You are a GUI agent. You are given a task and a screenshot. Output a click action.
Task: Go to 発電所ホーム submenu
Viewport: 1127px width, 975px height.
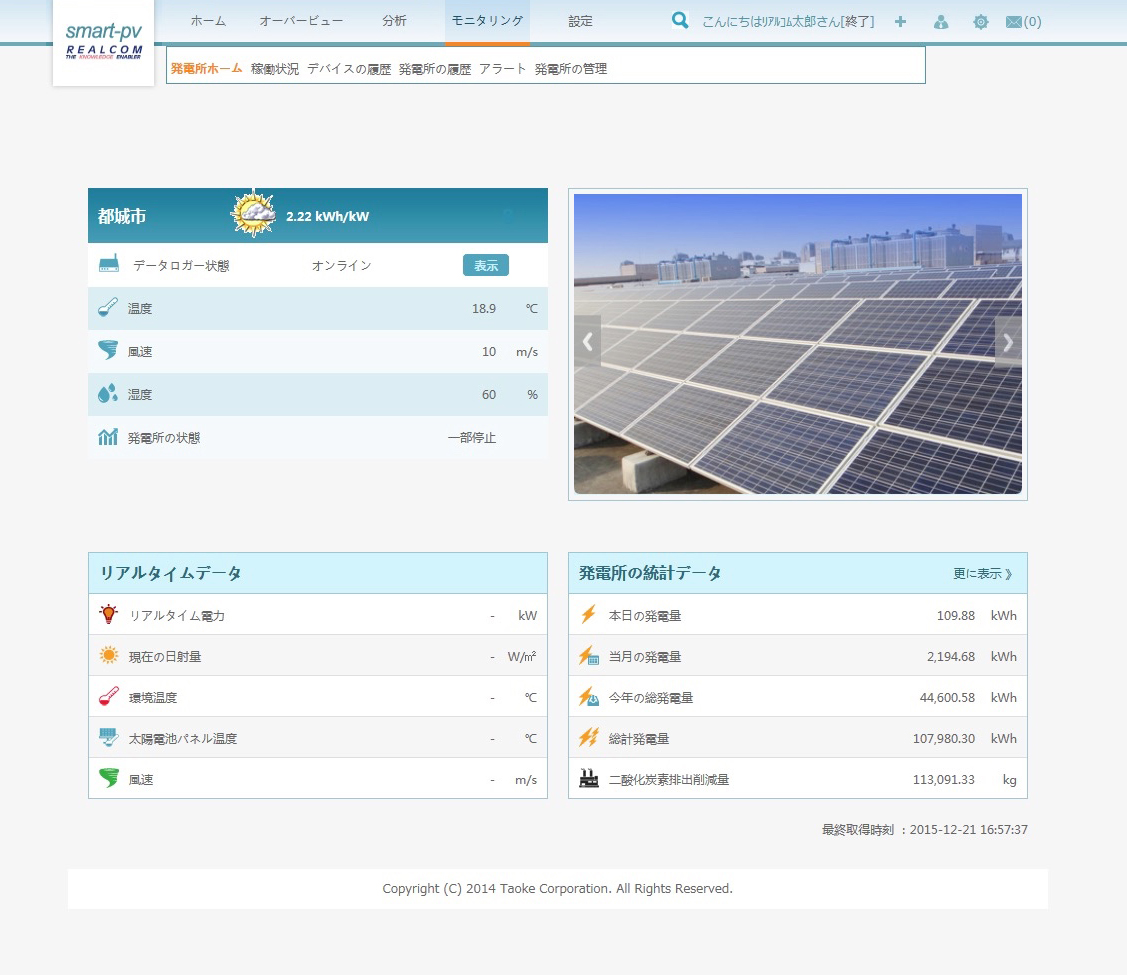click(206, 68)
